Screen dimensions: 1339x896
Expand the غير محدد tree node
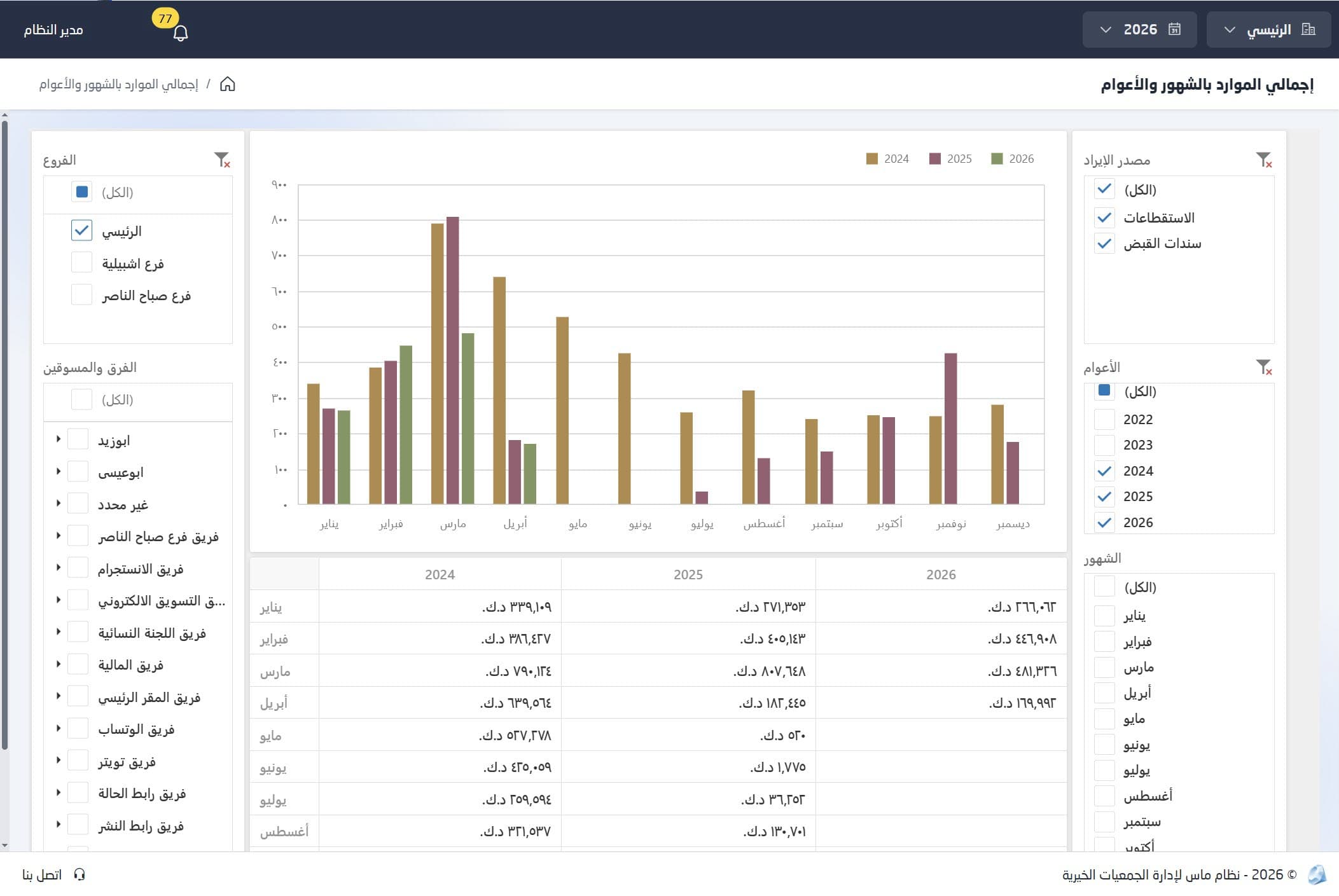58,503
